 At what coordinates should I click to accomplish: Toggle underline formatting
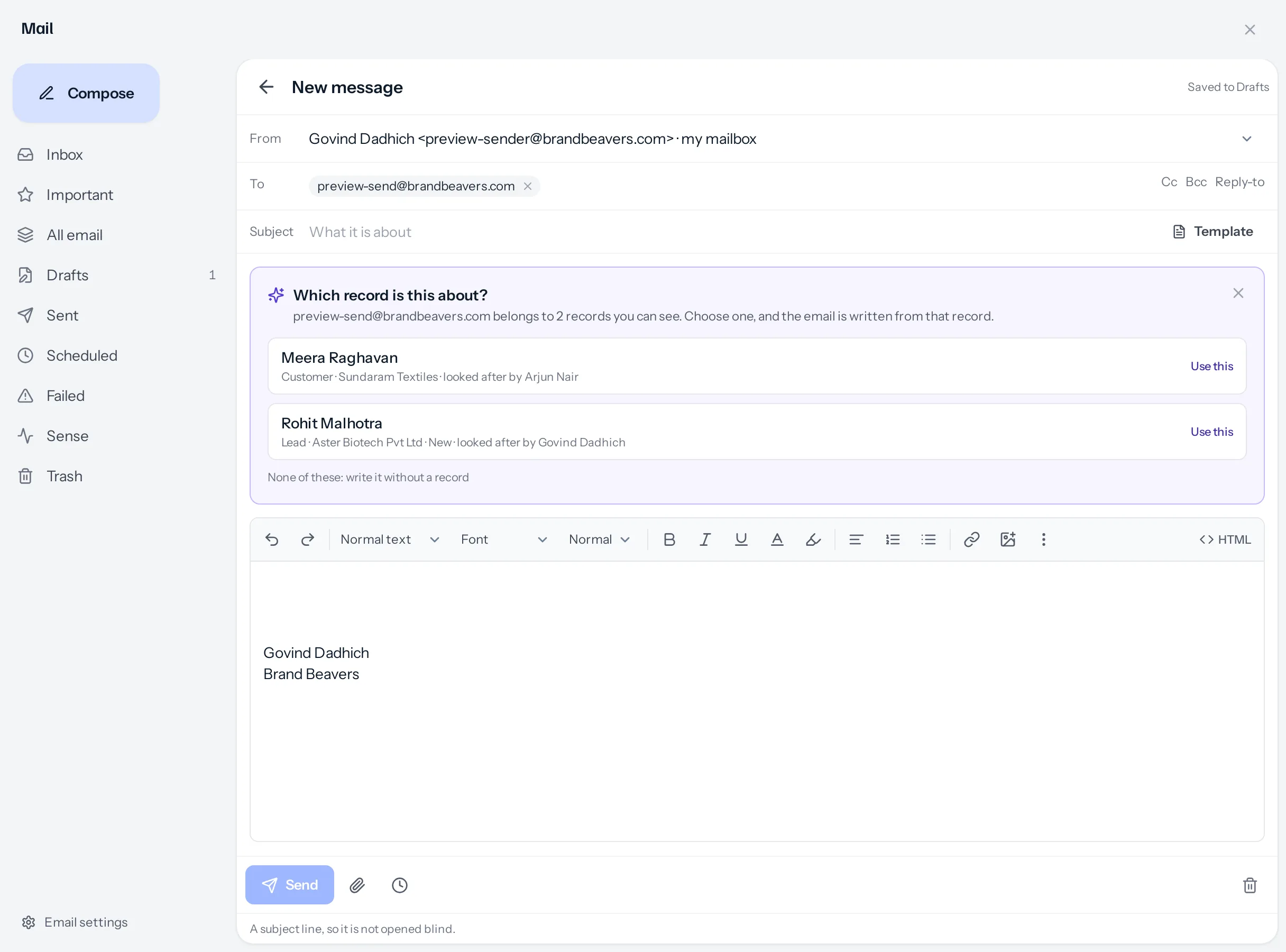tap(741, 539)
